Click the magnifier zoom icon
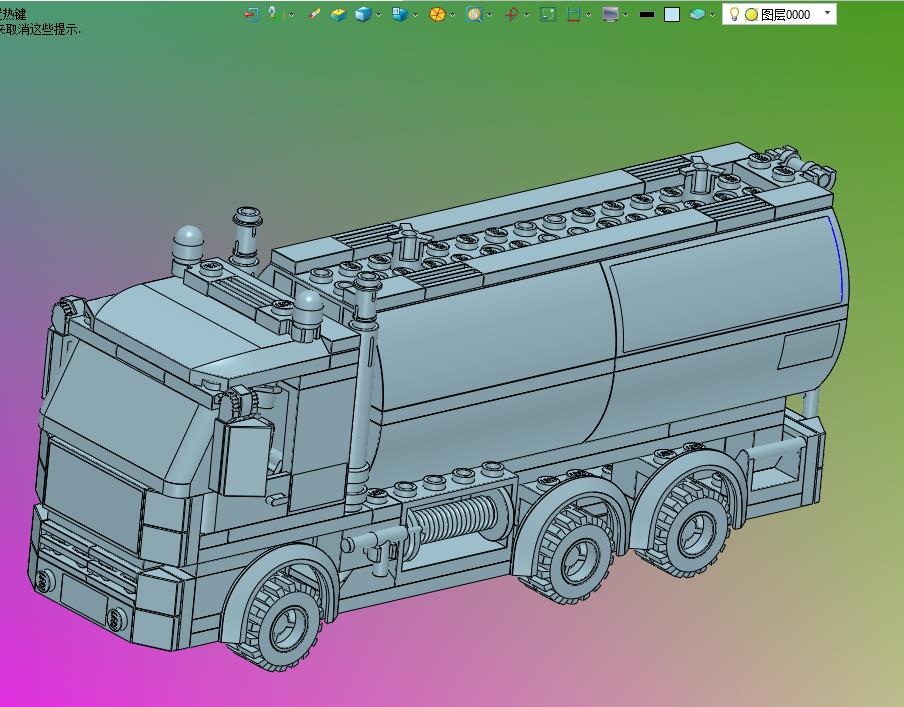The image size is (904, 707). coord(474,14)
